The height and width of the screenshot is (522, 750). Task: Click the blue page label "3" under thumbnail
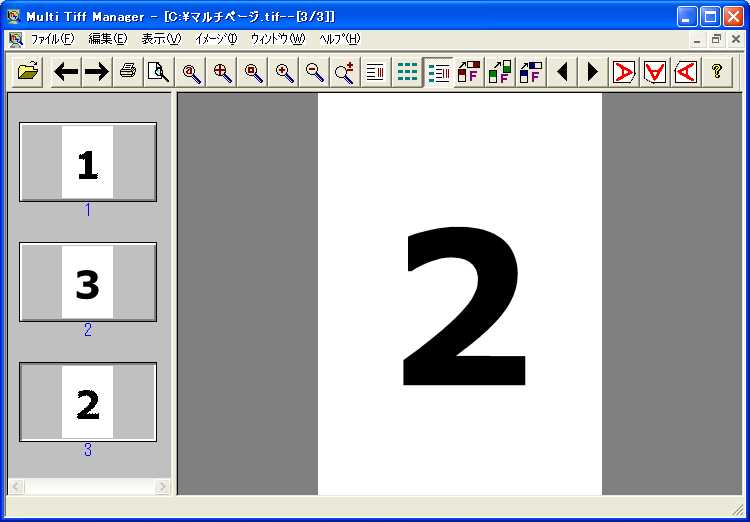point(88,450)
